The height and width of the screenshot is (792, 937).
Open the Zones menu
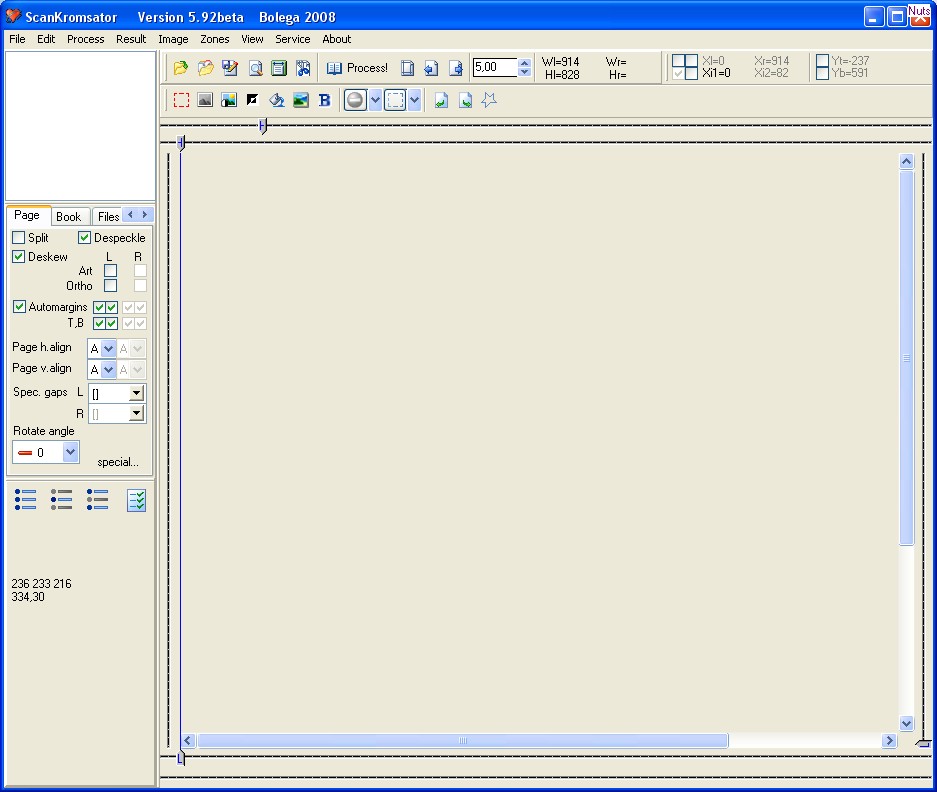[x=214, y=39]
